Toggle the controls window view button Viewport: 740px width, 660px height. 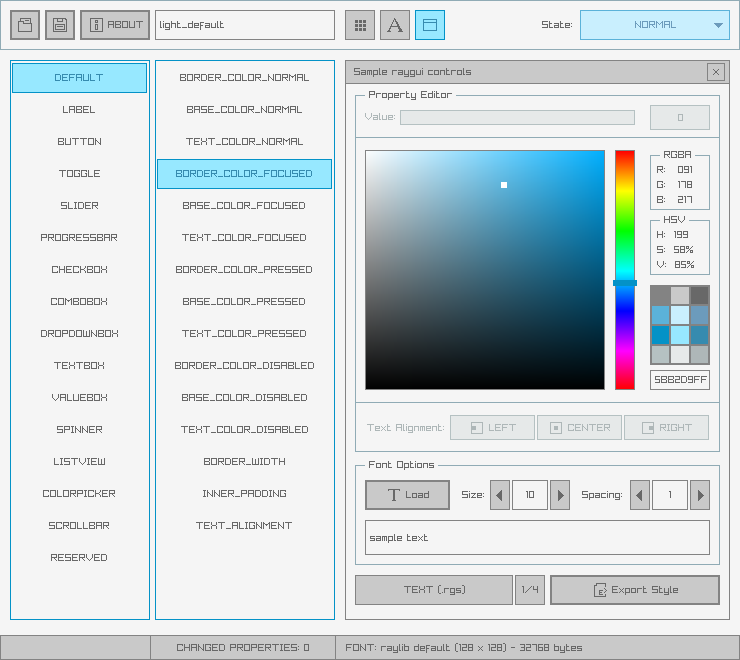click(x=430, y=25)
